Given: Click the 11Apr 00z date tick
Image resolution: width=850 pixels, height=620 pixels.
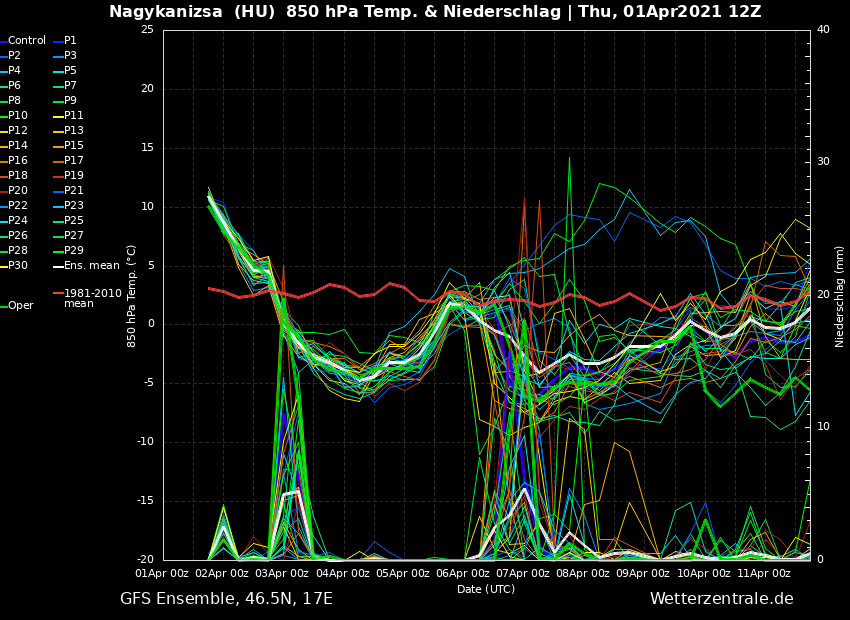Looking at the screenshot, I should coord(764,574).
